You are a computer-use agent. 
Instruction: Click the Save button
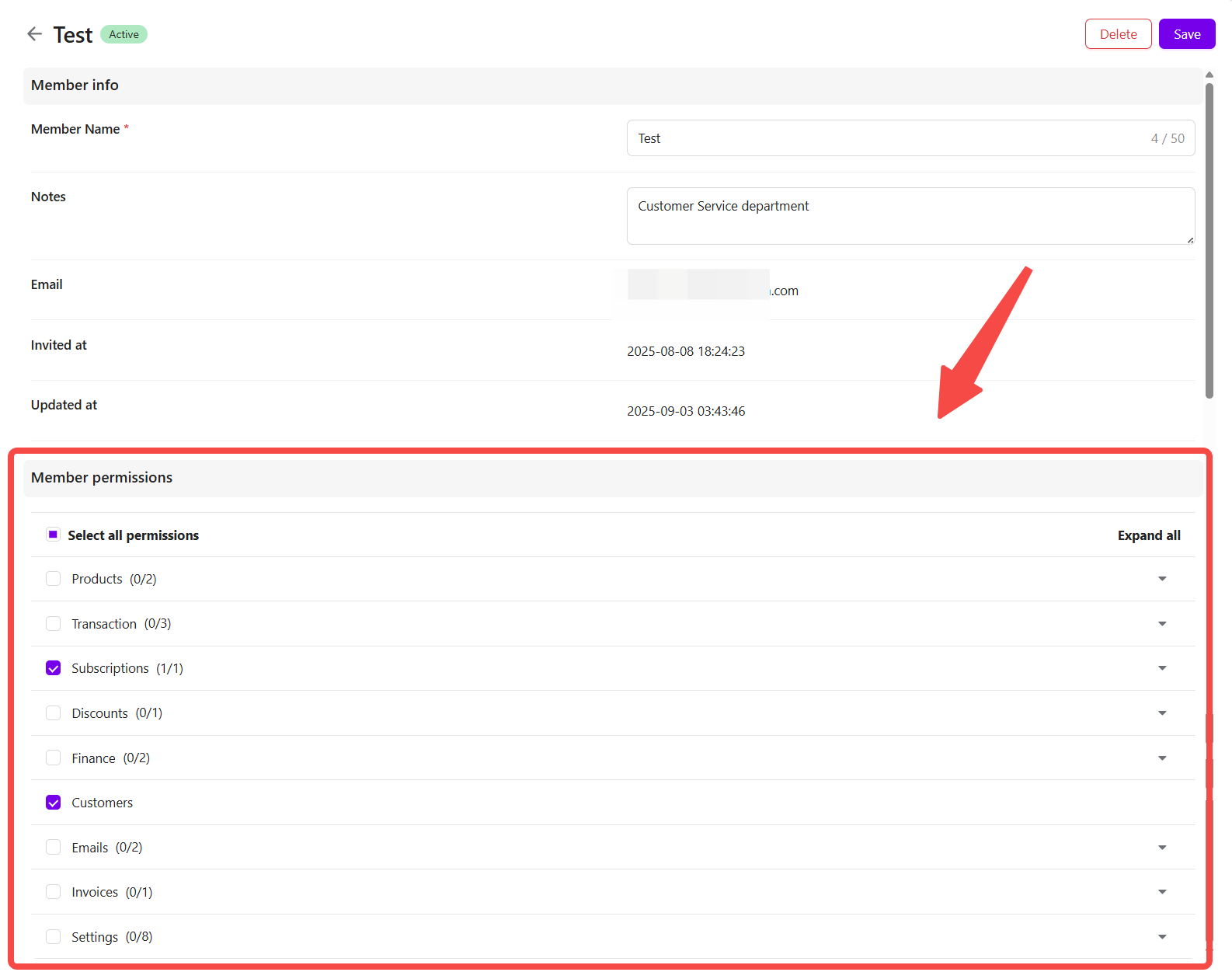1186,34
